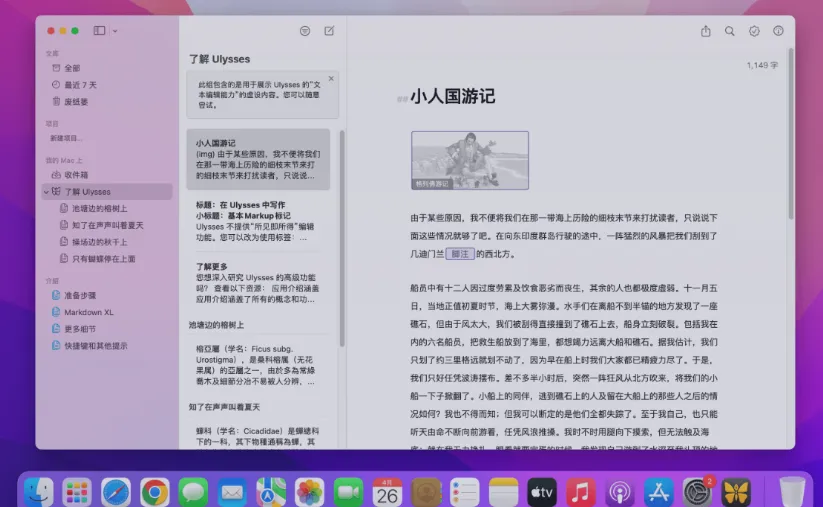Open 准备步骤 introduction sheet
The height and width of the screenshot is (507, 823).
pos(80,295)
